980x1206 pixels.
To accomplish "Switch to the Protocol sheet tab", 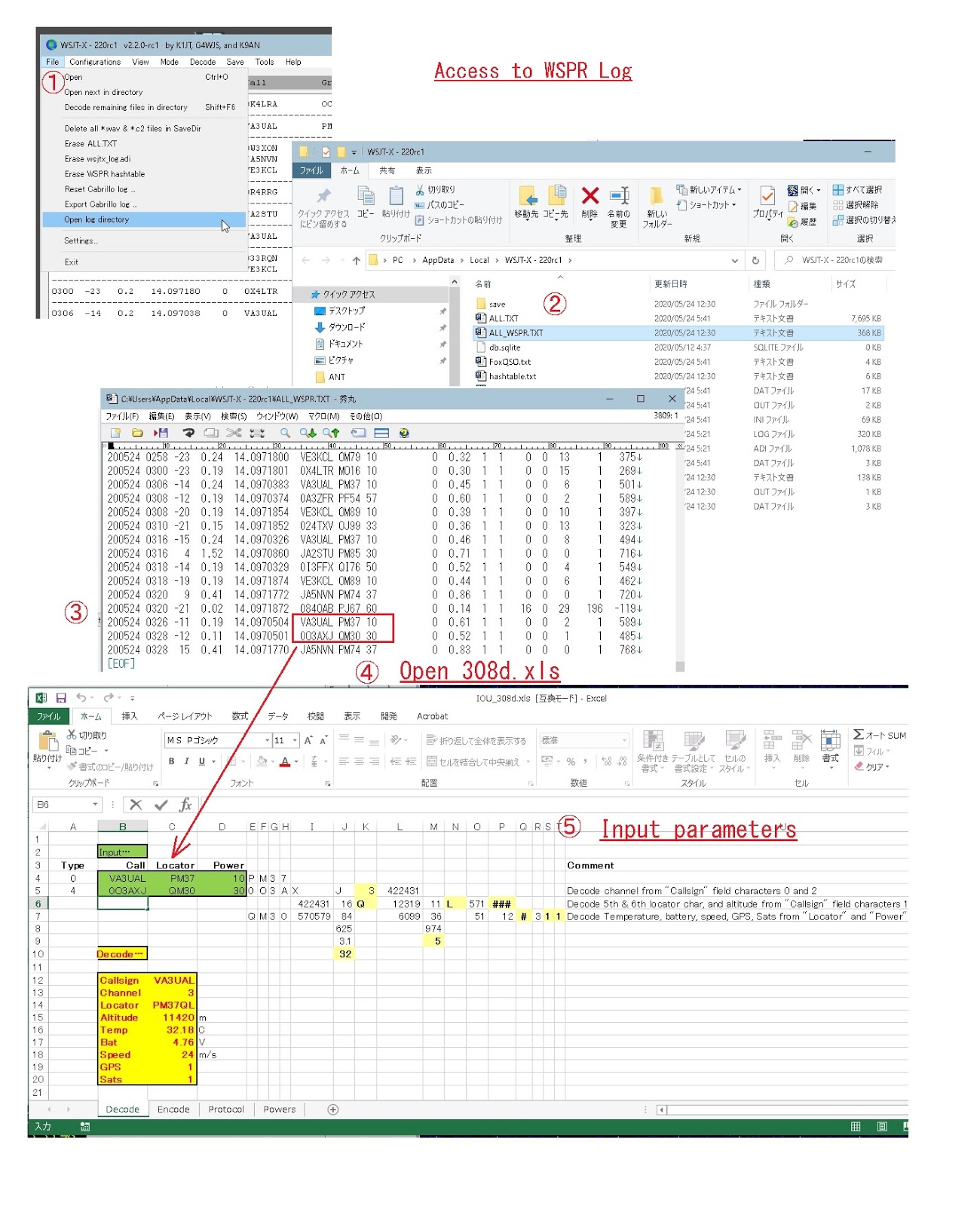I will click(226, 1109).
